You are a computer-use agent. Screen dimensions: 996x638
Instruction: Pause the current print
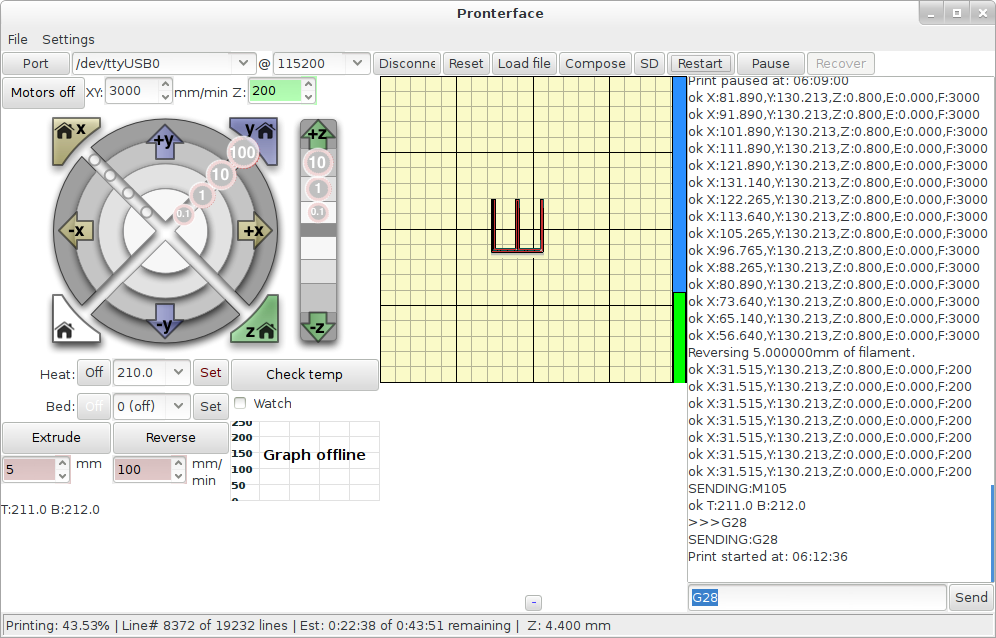770,63
